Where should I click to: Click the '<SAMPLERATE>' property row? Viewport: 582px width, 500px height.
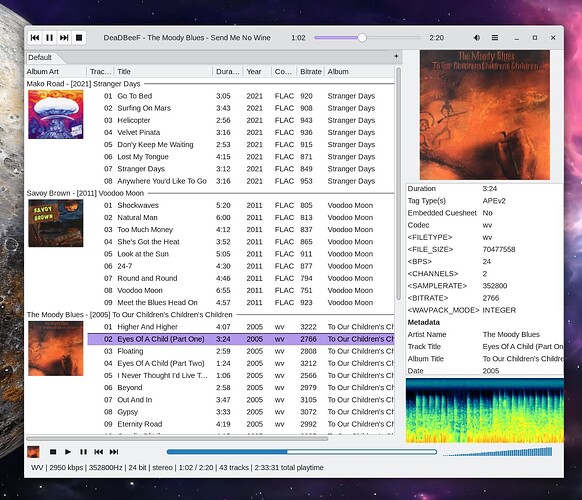[x=485, y=286]
